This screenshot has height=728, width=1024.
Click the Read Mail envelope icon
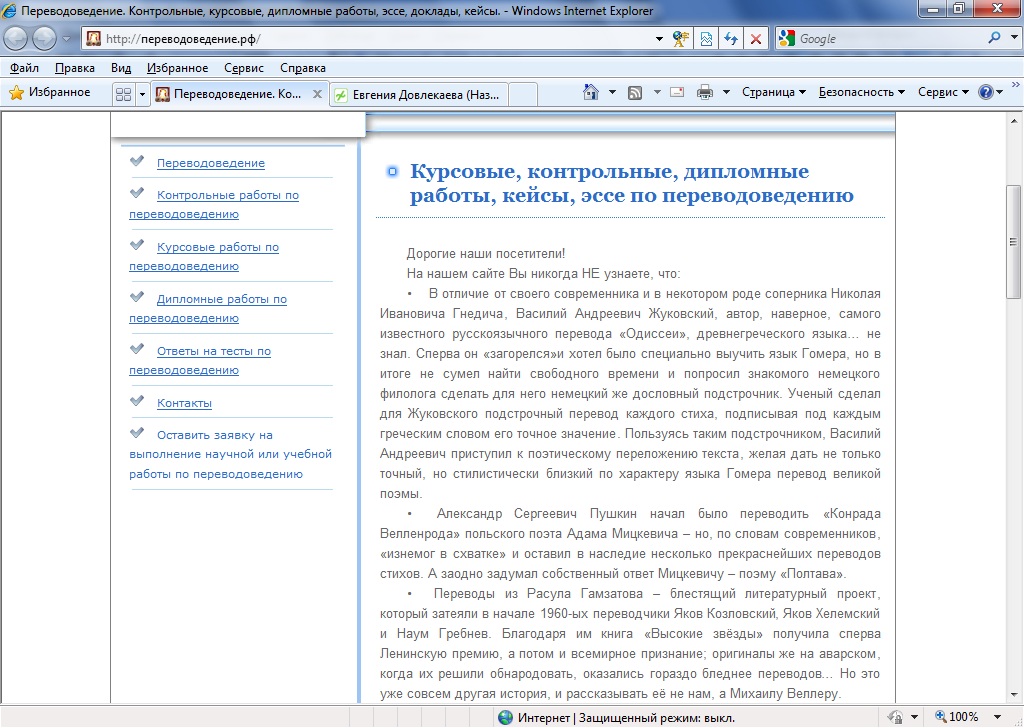(677, 93)
